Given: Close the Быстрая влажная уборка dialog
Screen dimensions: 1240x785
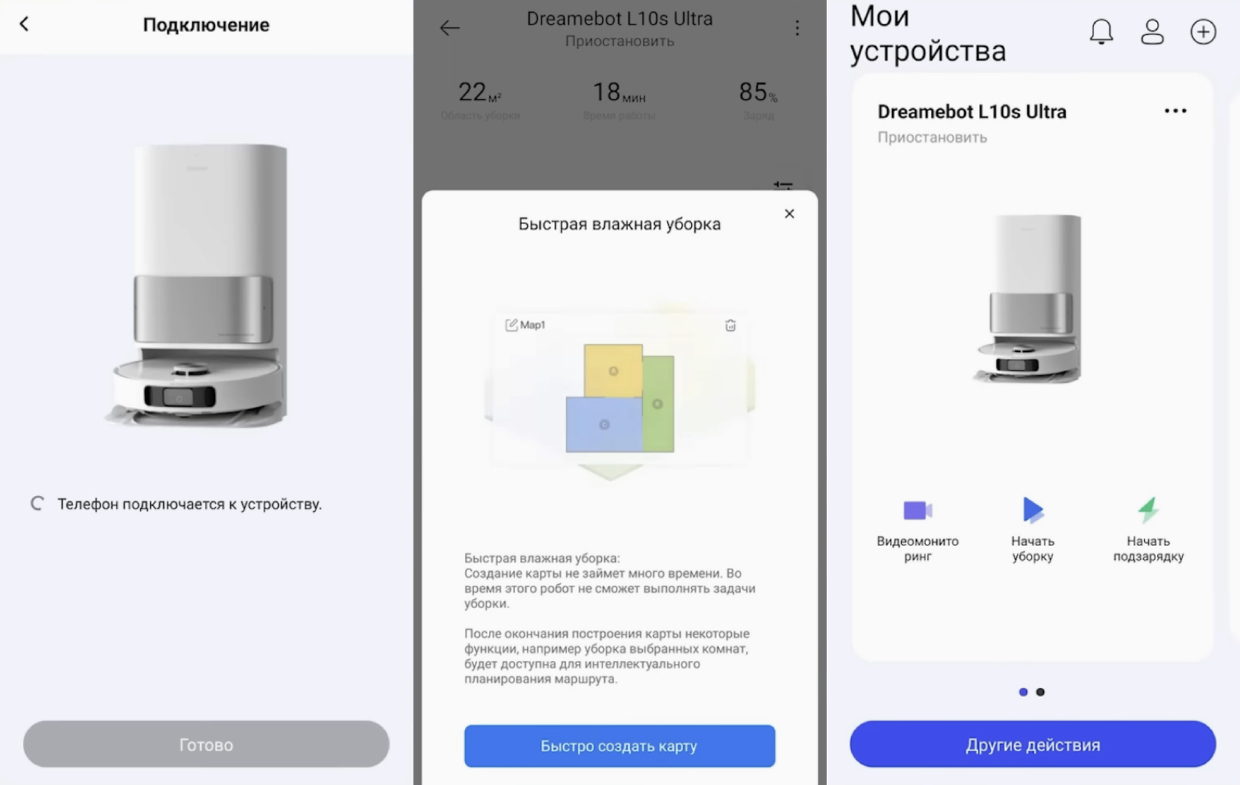Looking at the screenshot, I should tap(789, 214).
